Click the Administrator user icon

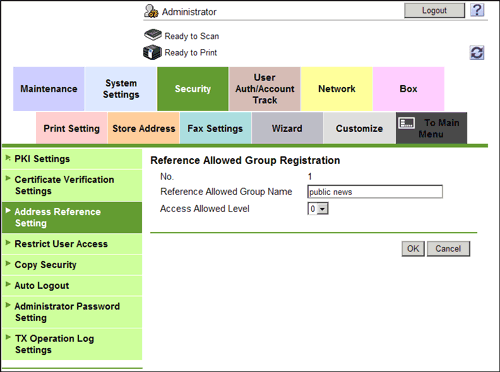[x=151, y=11]
